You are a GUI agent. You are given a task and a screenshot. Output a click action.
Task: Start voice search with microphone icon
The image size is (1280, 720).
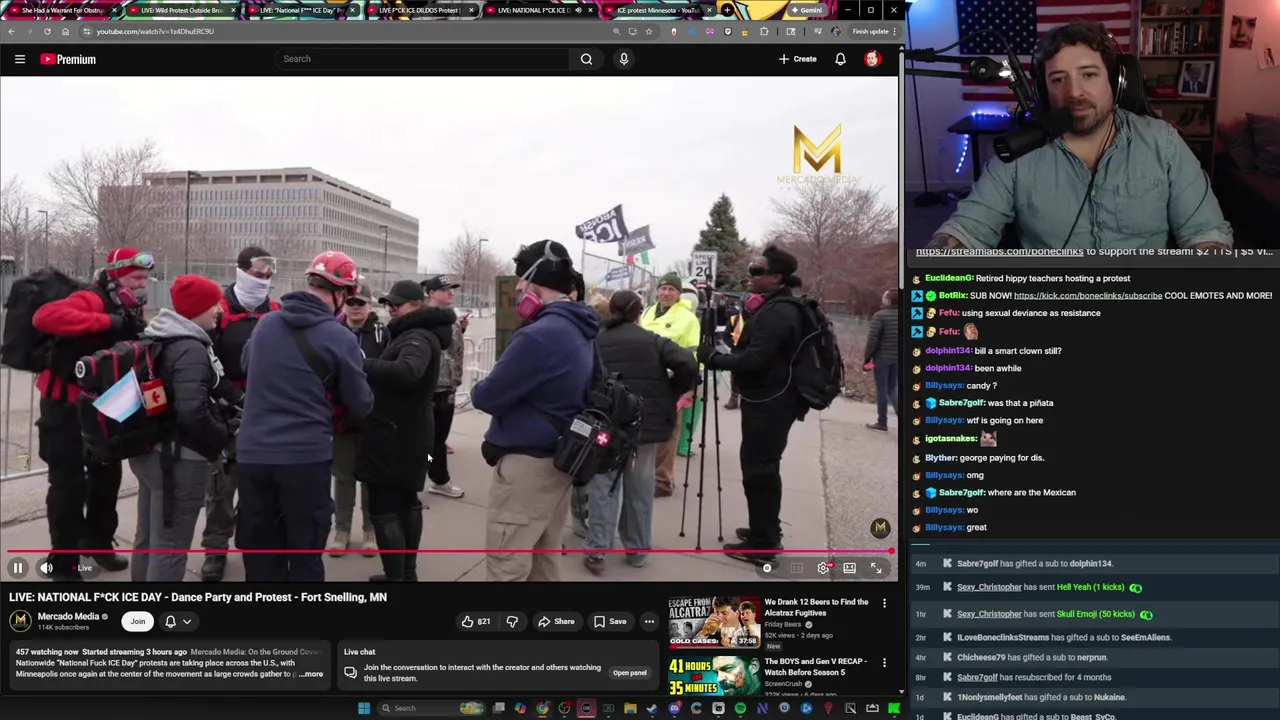[624, 59]
